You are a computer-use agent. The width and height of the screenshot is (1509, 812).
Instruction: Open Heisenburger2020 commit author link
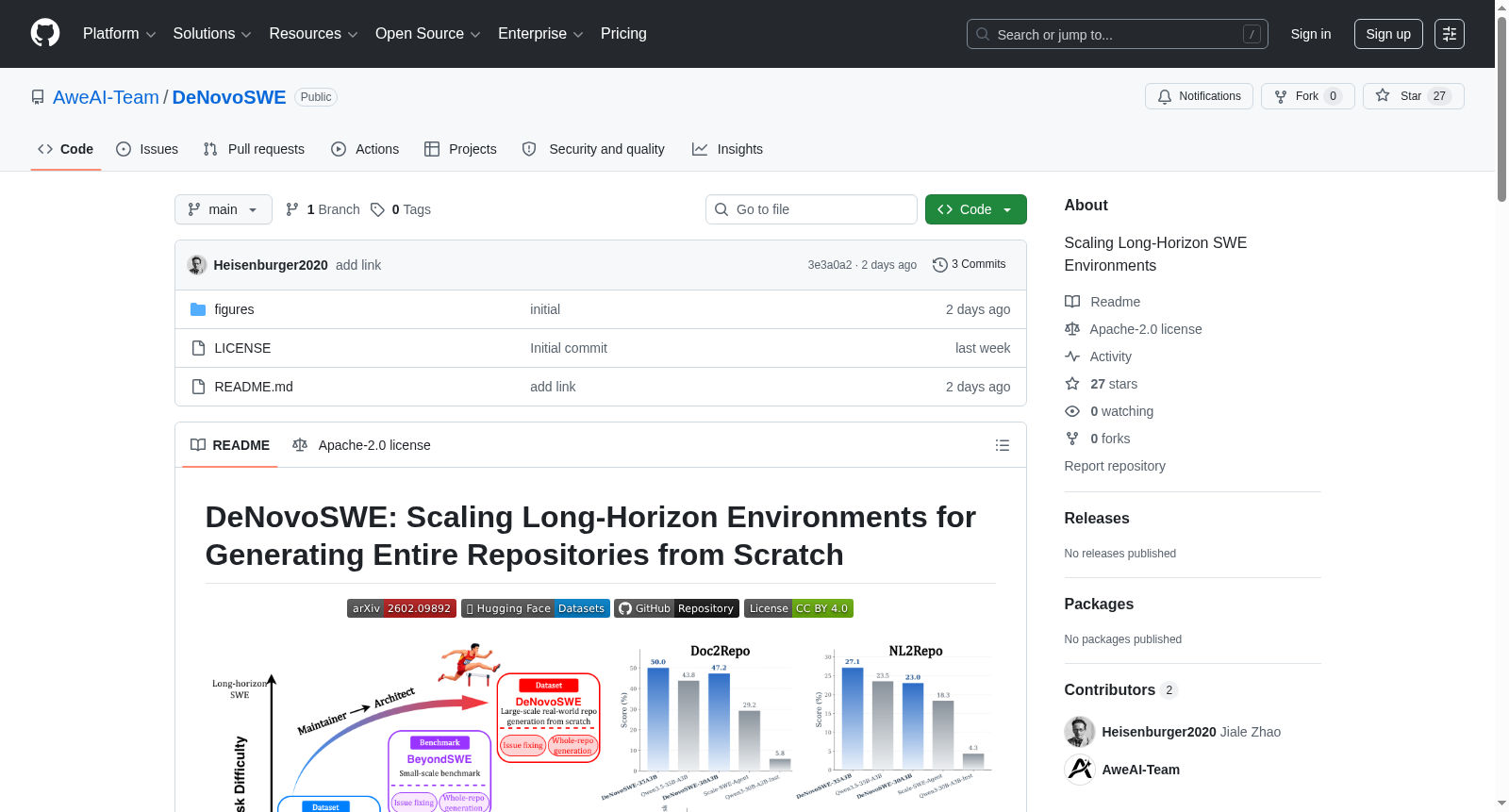pos(271,265)
